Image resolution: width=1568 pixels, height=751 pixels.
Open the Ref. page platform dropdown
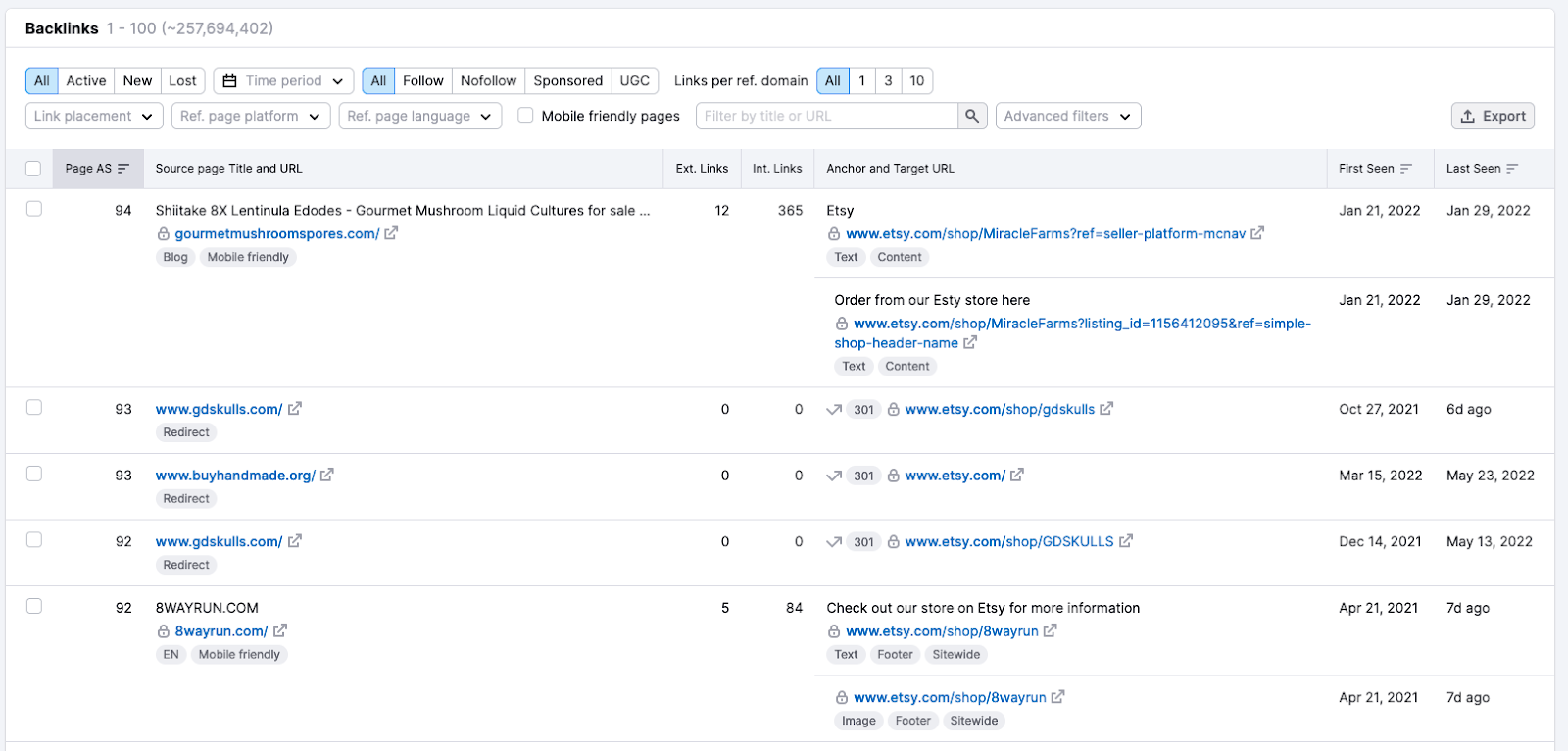point(251,116)
